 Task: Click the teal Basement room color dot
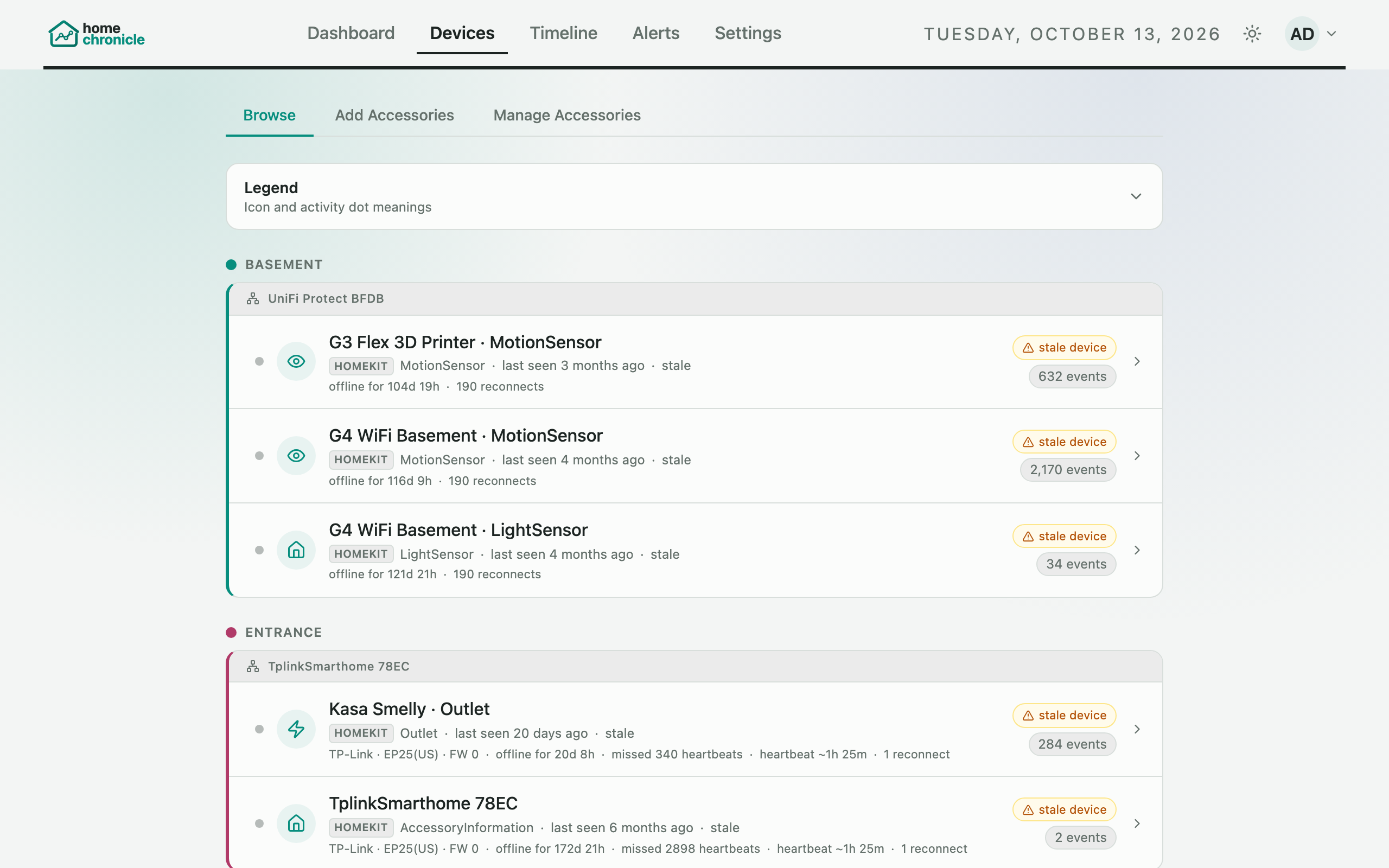click(231, 265)
